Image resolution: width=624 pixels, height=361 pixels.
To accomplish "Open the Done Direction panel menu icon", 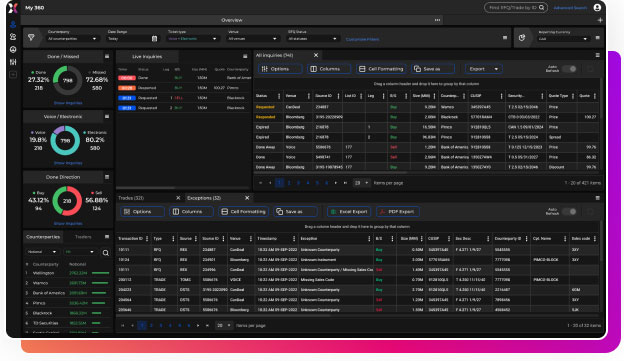I will [107, 177].
